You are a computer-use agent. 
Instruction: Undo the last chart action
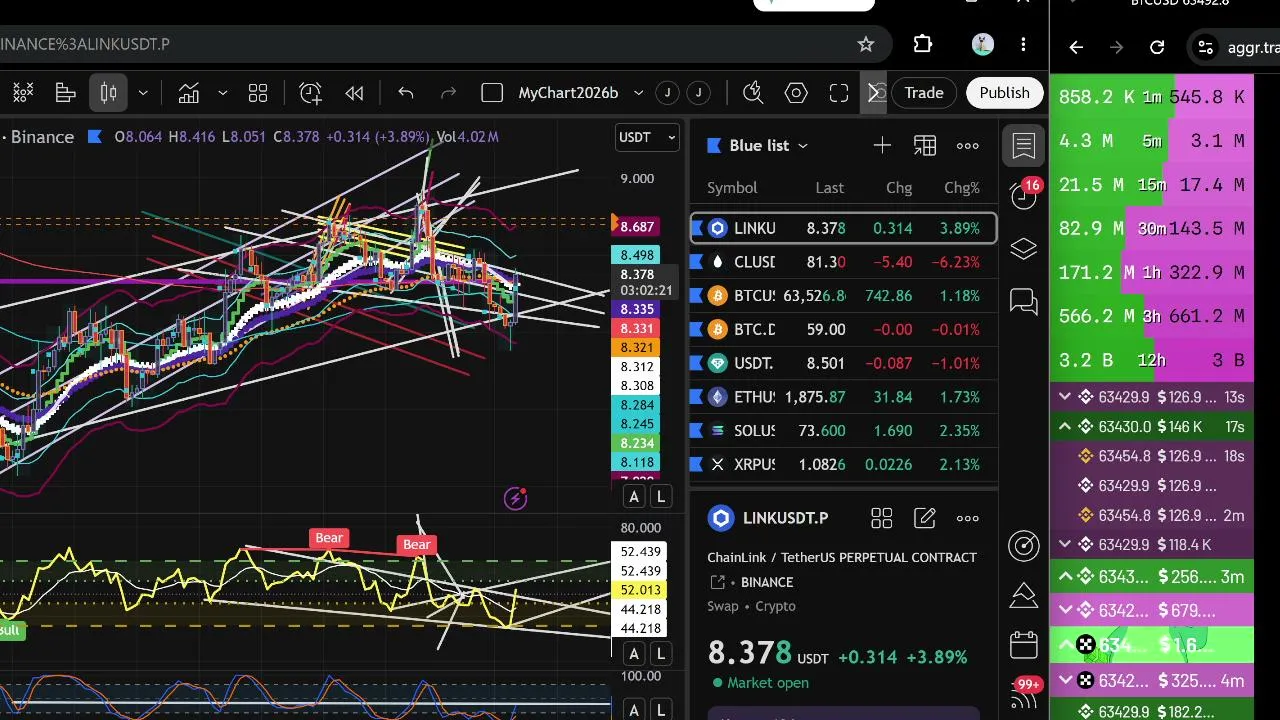(x=405, y=93)
